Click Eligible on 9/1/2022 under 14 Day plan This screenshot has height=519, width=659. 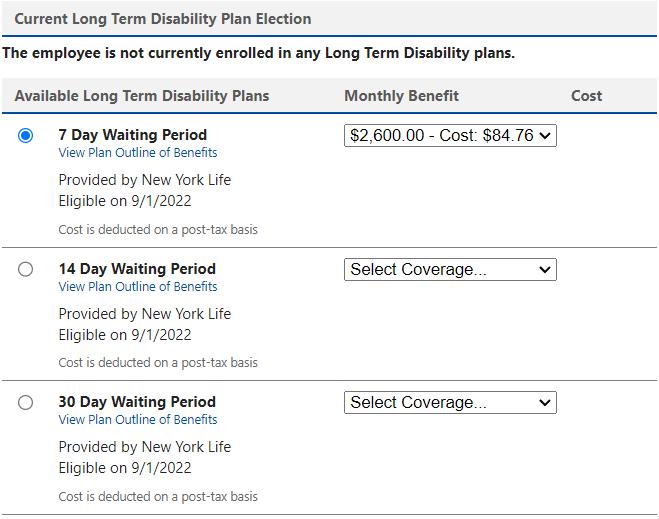(125, 335)
